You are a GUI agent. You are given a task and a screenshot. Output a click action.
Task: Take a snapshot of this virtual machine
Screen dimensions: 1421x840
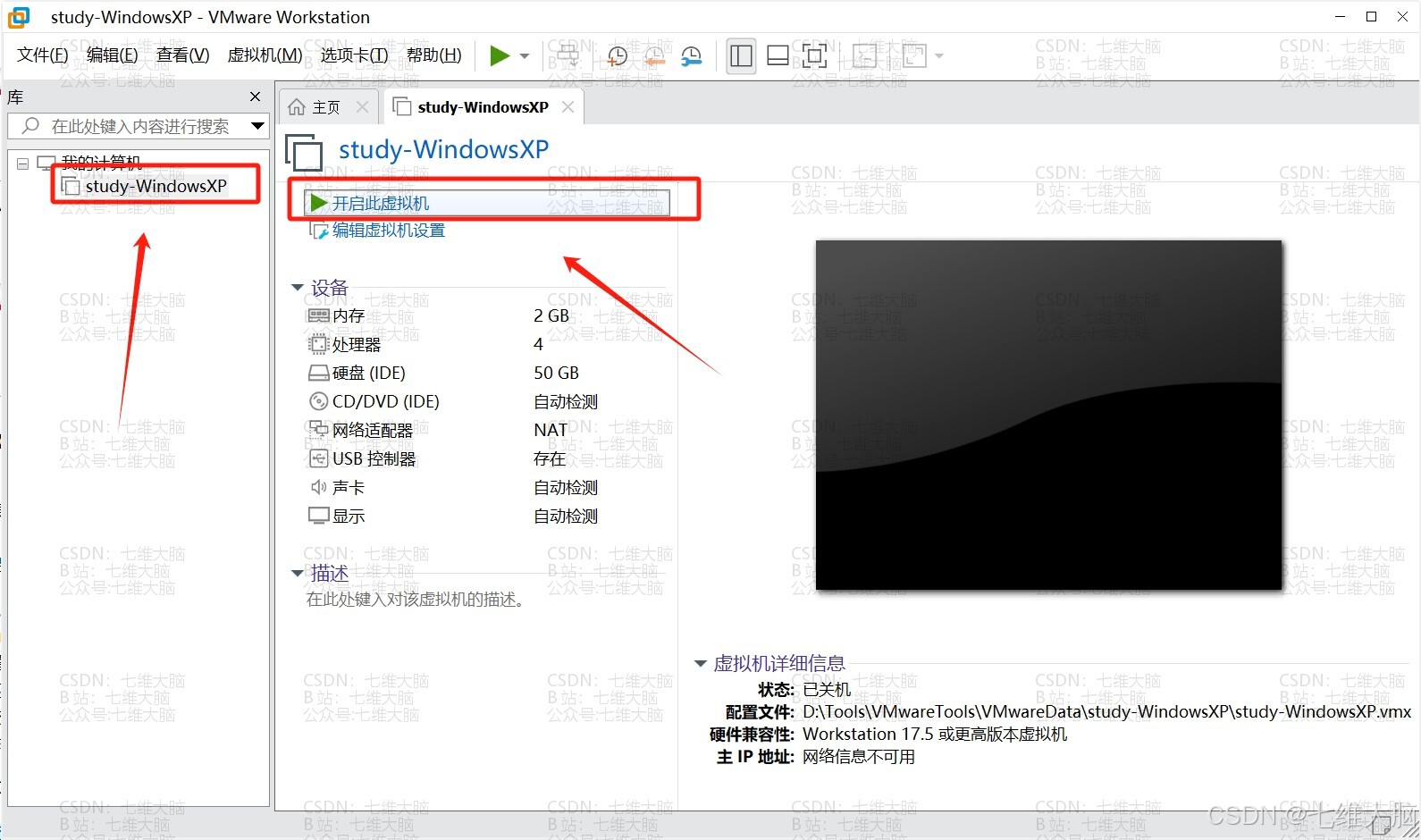click(617, 56)
